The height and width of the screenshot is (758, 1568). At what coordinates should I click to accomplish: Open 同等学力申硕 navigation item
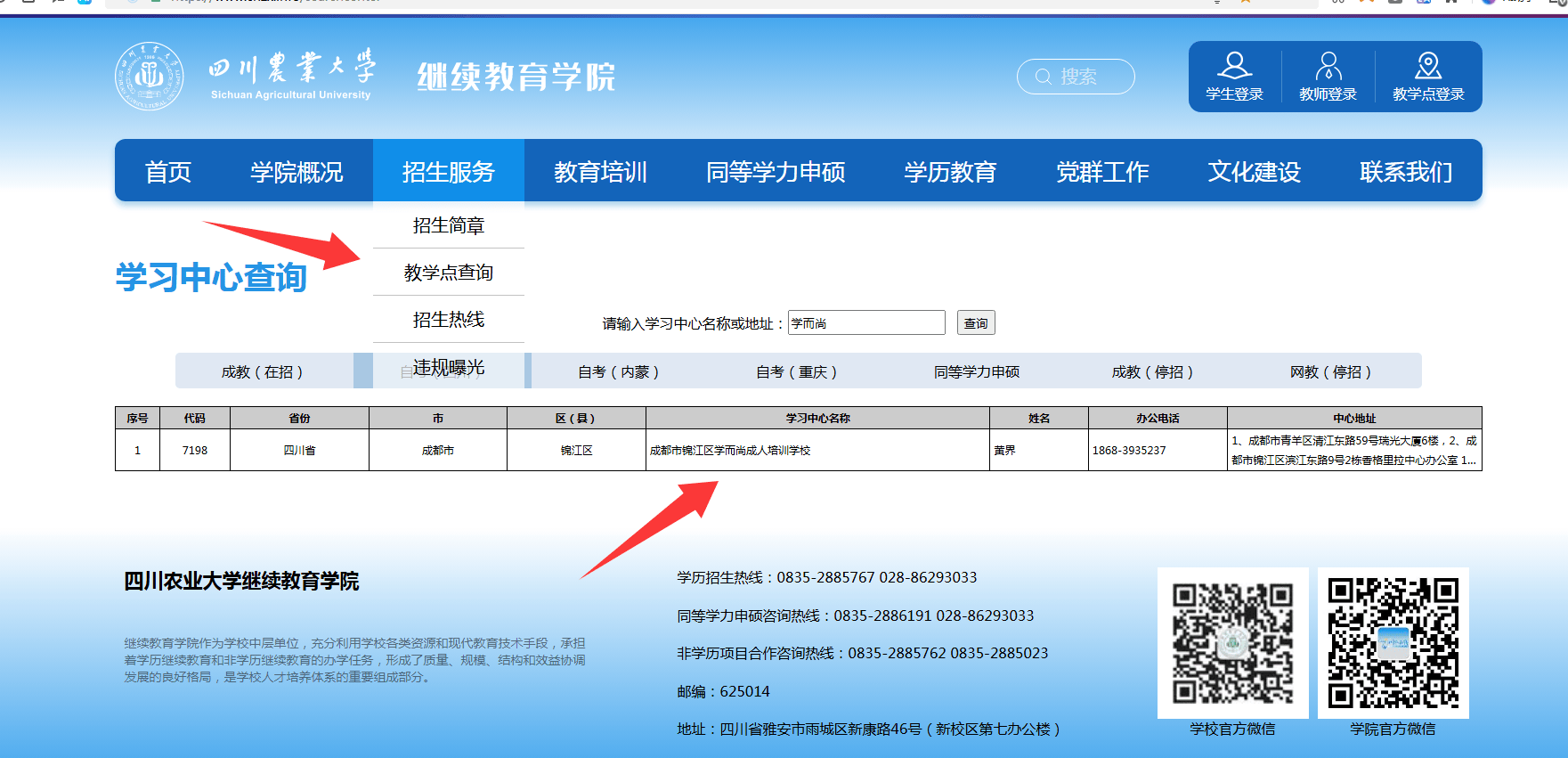point(776,171)
